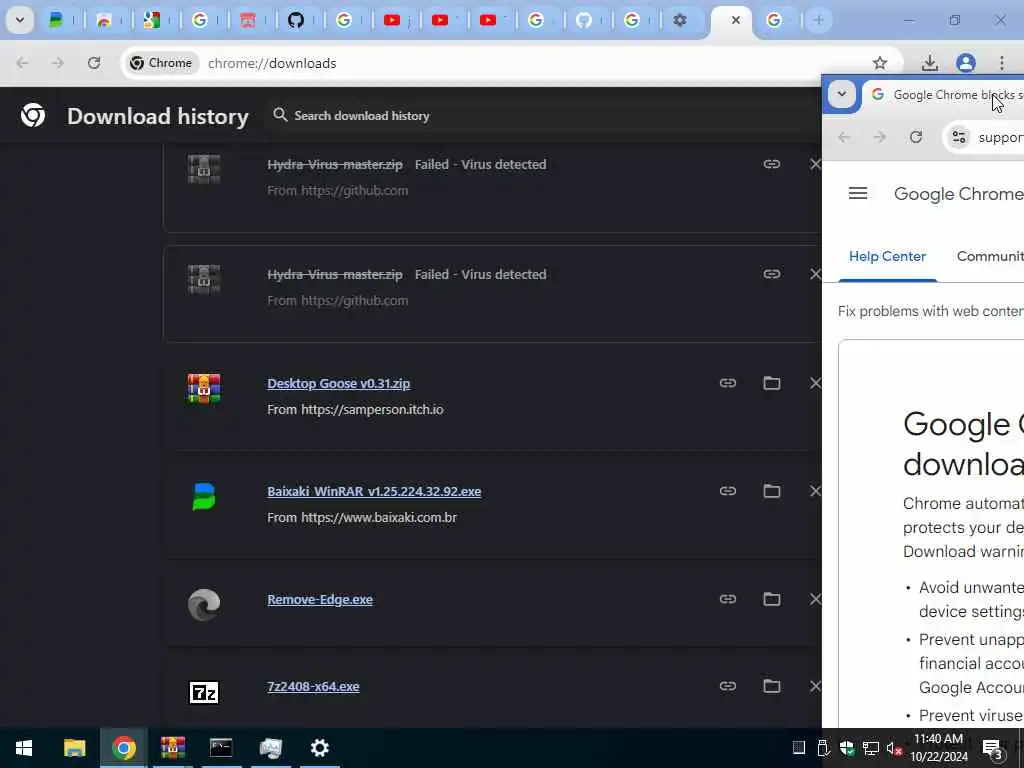This screenshot has width=1024, height=768.
Task: Click the WinRAR archive icon of Desktop Goose
Action: click(x=204, y=389)
